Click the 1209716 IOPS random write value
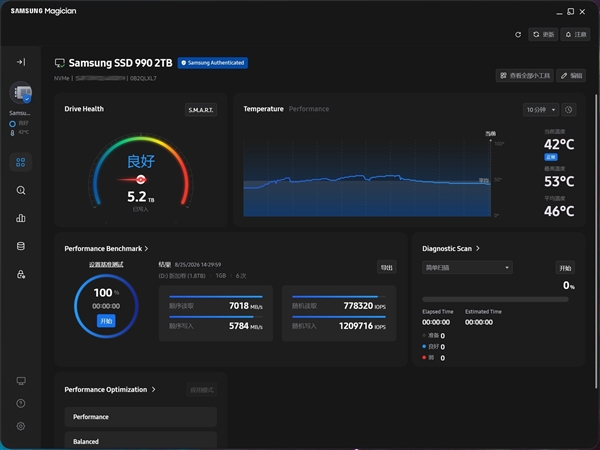Viewport: 600px width, 450px height. coord(362,326)
